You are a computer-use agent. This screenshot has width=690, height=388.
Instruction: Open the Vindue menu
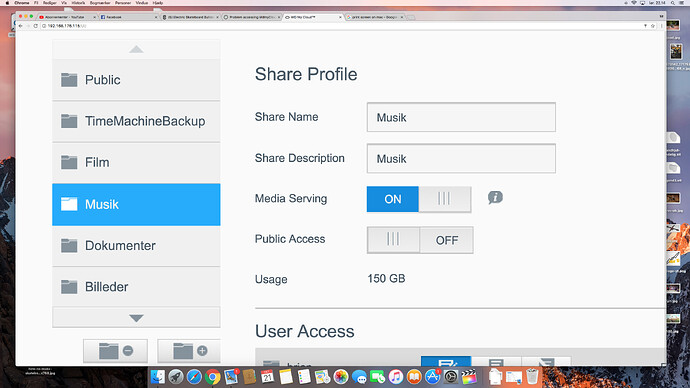tap(142, 3)
